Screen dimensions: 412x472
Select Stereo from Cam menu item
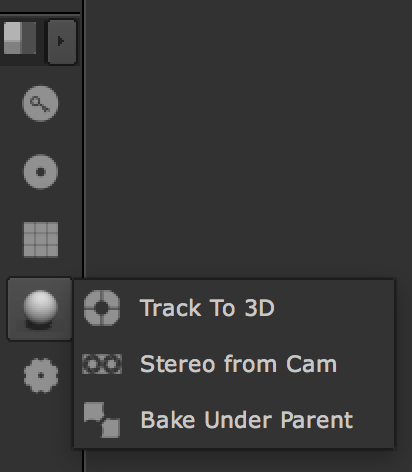234,364
